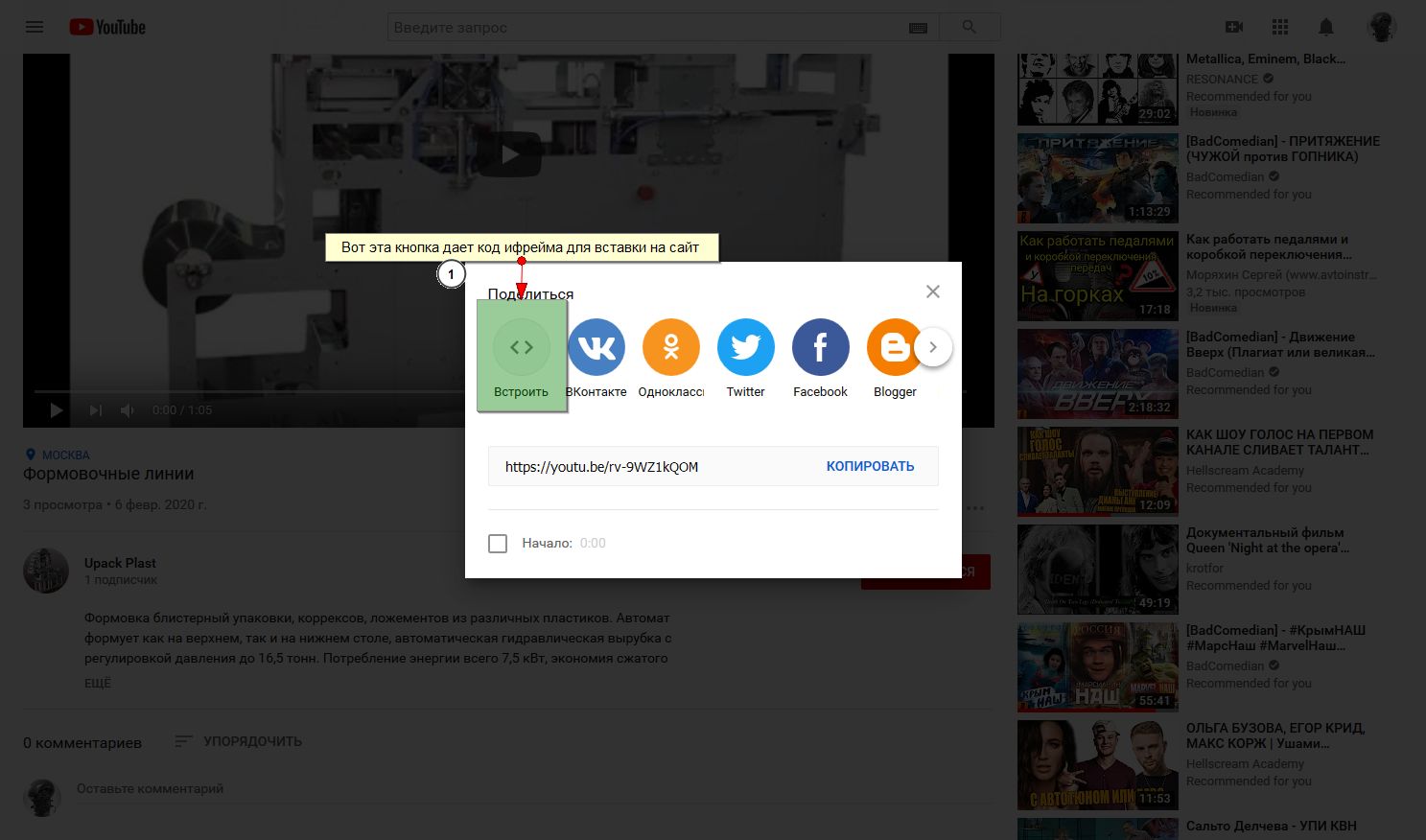The width and height of the screenshot is (1426, 840).
Task: Open the account avatar menu
Action: pyautogui.click(x=1382, y=27)
